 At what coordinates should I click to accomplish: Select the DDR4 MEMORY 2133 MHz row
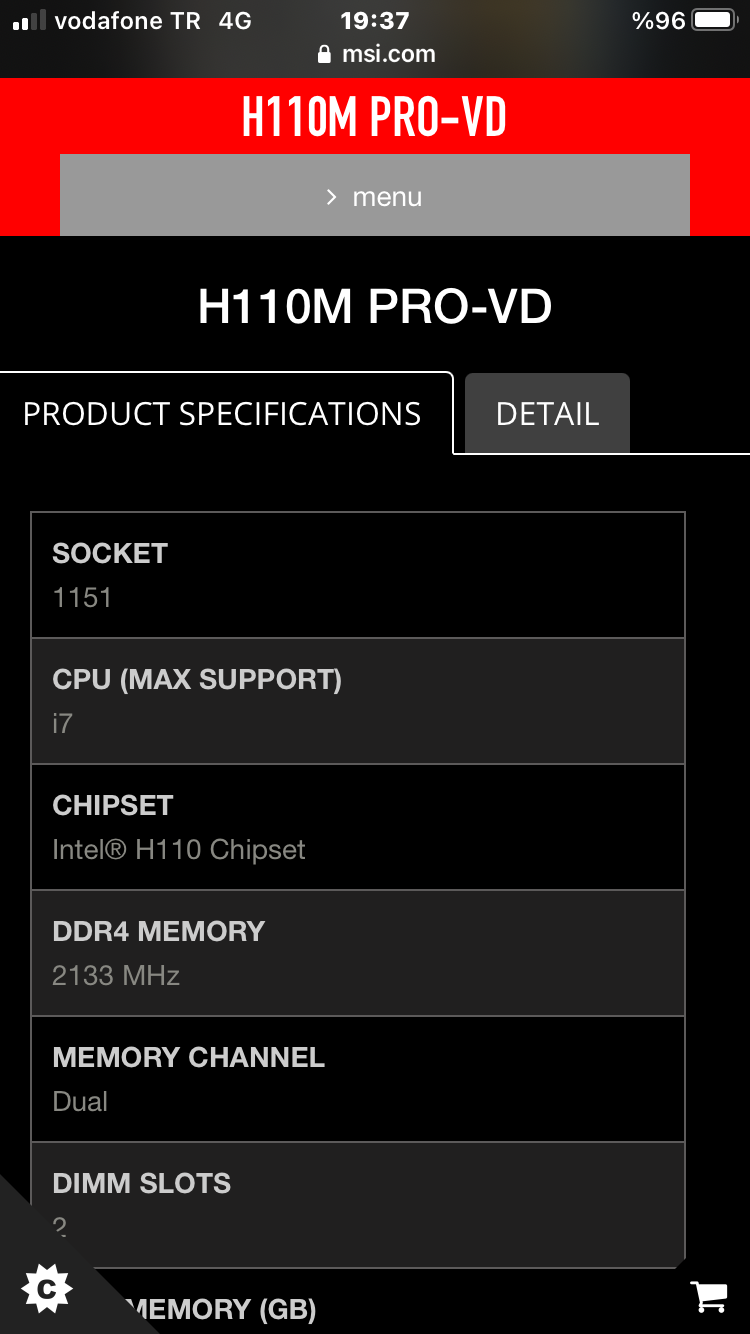357,953
